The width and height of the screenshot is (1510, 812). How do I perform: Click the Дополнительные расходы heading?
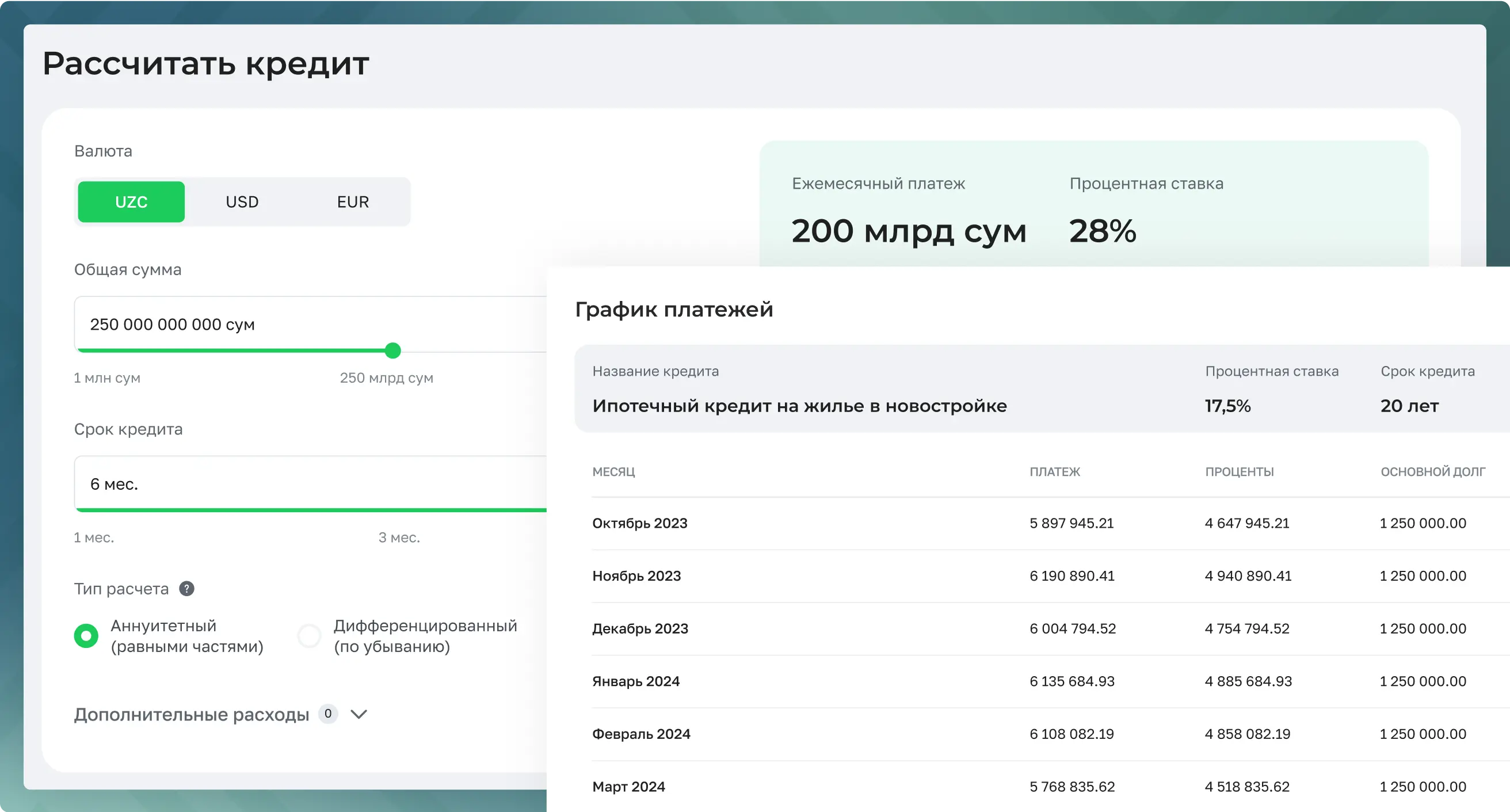(x=191, y=714)
